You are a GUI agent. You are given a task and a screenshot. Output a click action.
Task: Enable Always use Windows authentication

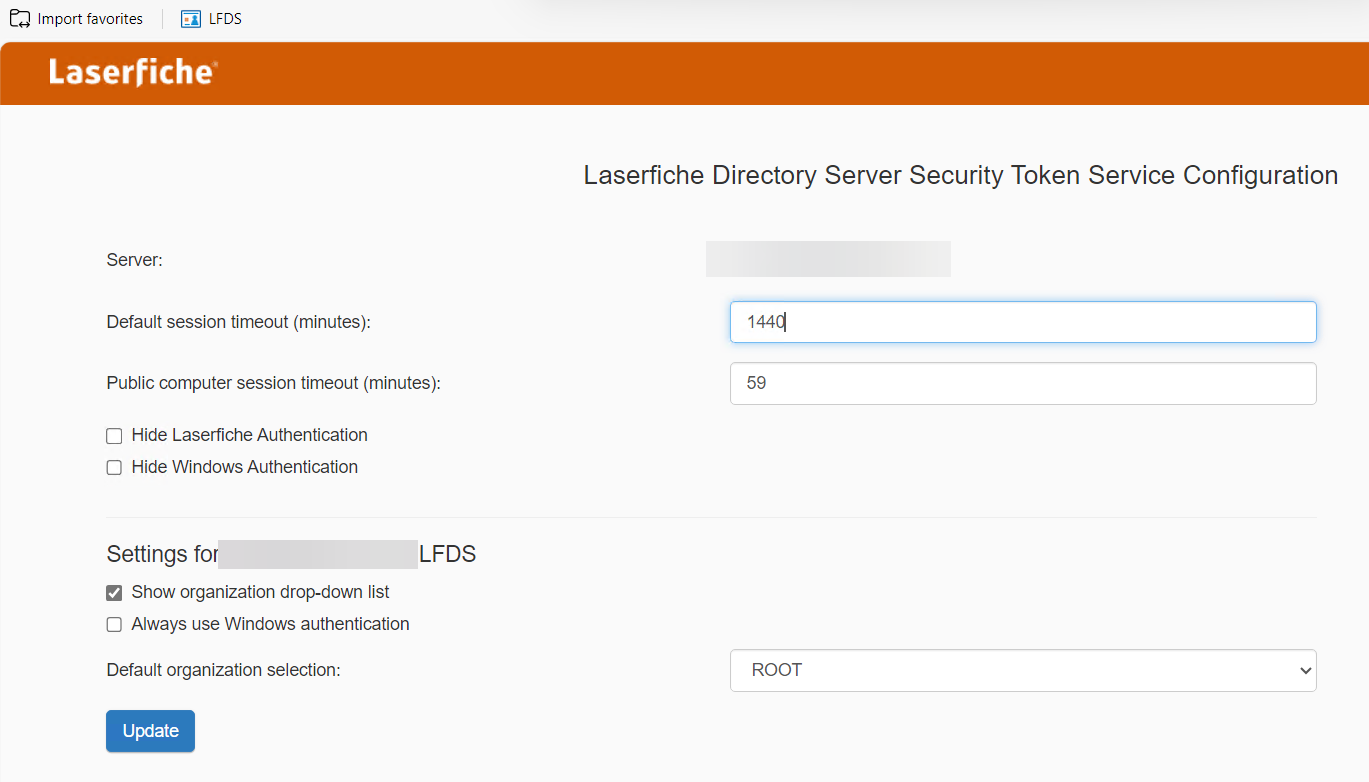click(x=114, y=625)
